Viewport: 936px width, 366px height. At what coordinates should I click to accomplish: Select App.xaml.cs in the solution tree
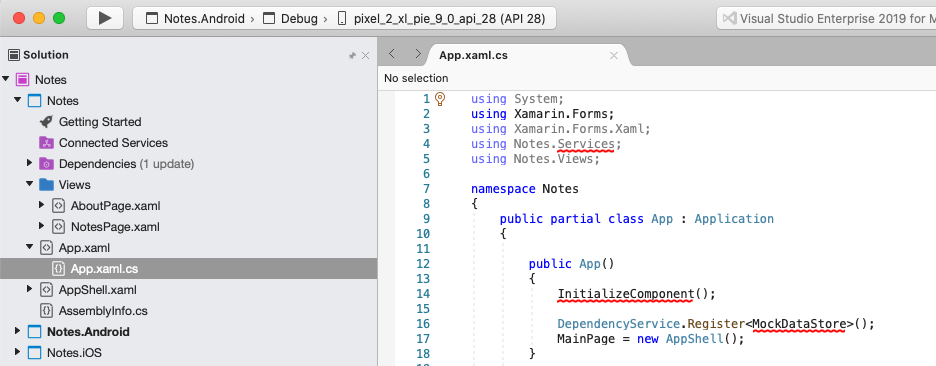coord(189,269)
